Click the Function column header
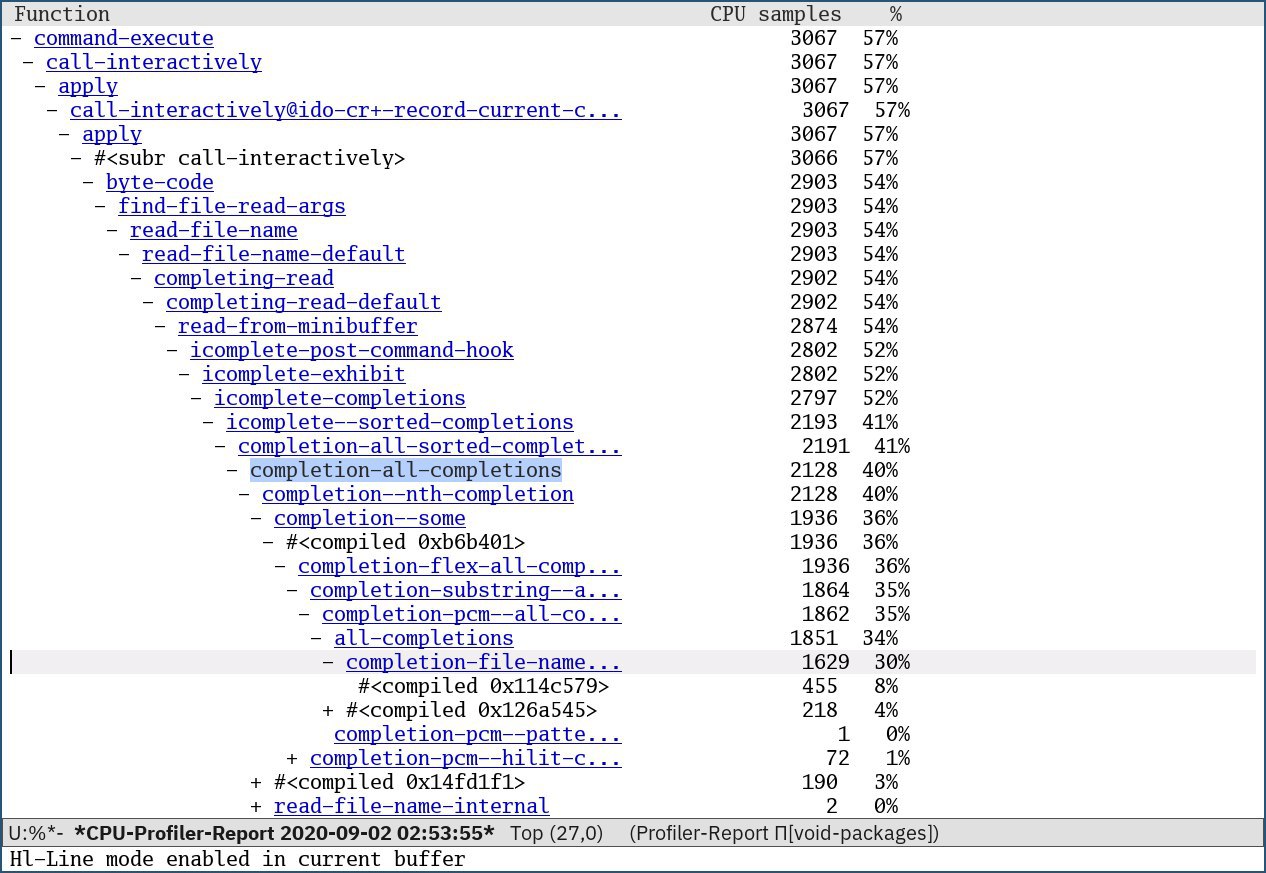The height and width of the screenshot is (873, 1266). coord(62,14)
